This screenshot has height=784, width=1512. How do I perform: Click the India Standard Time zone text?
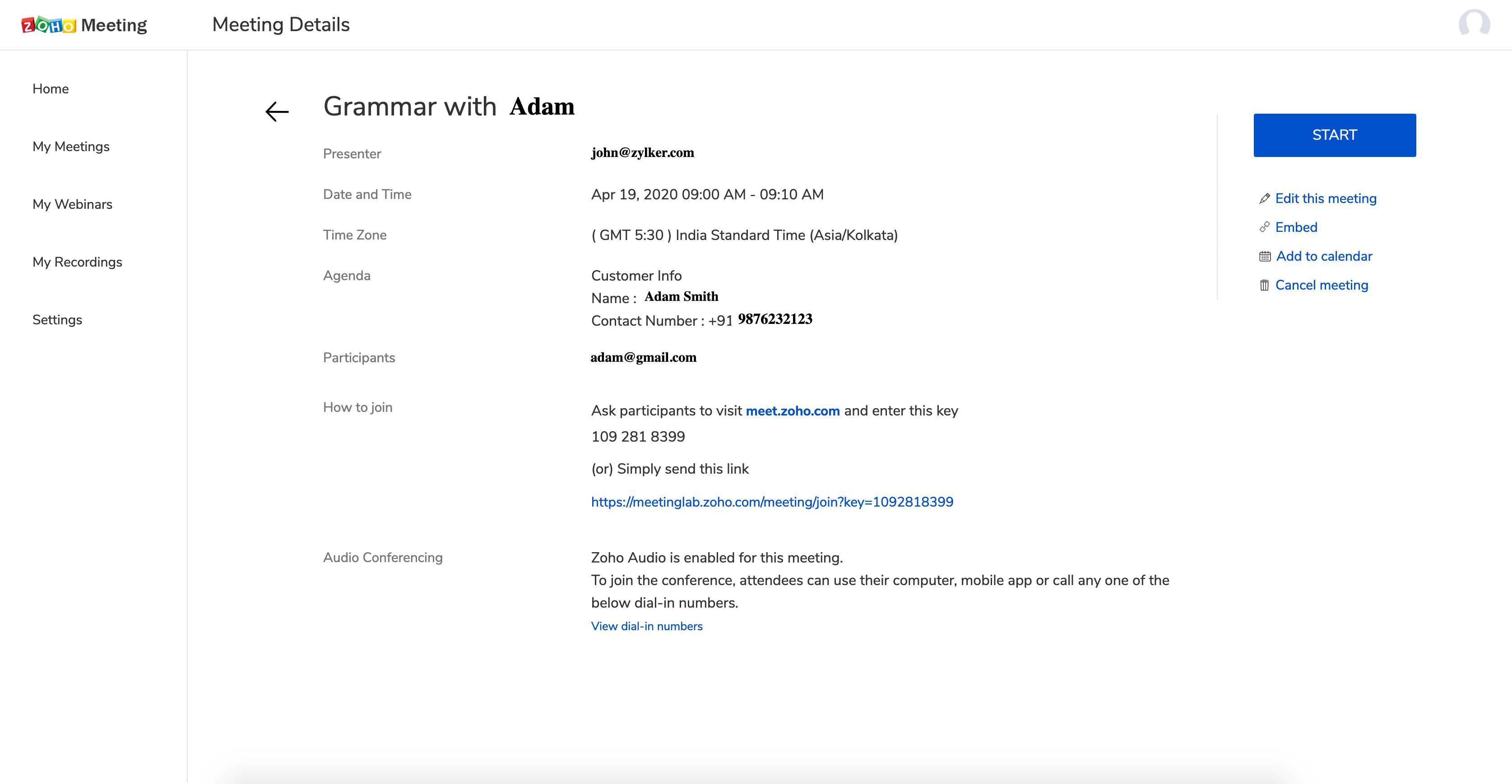787,235
